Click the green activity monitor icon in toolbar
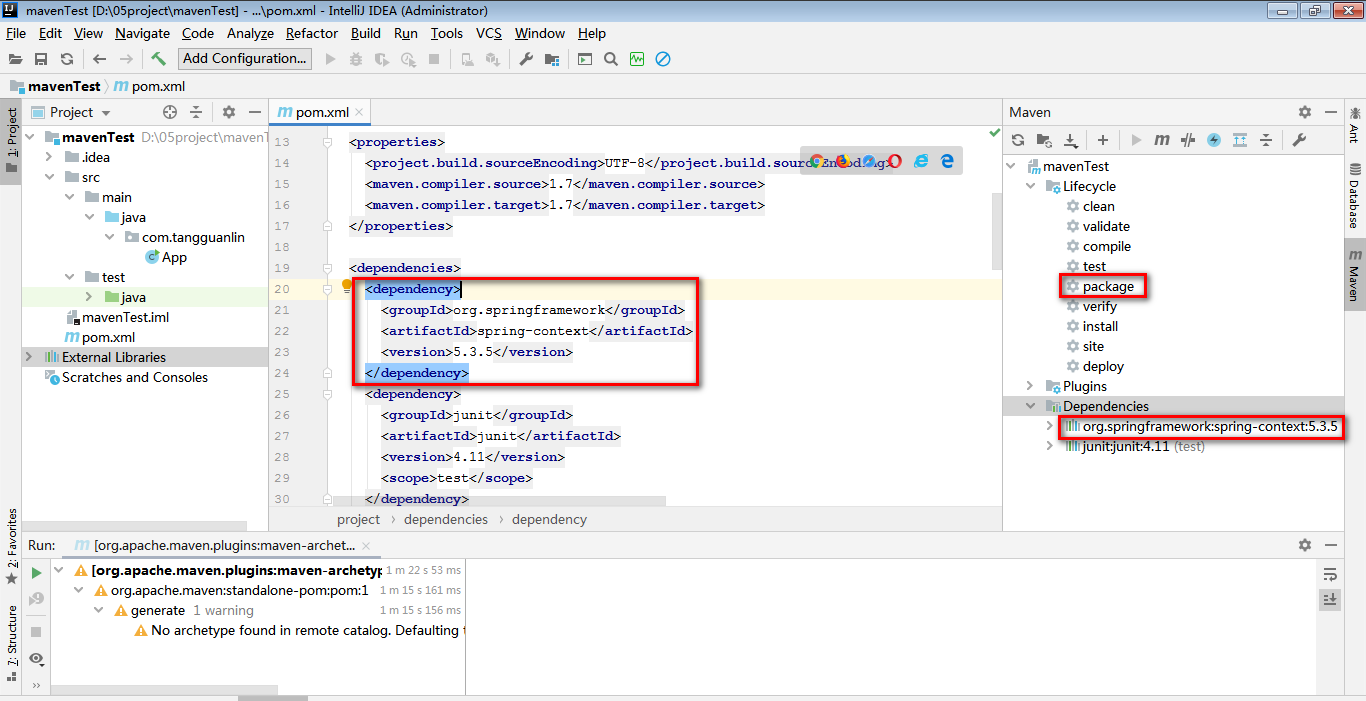 click(637, 59)
